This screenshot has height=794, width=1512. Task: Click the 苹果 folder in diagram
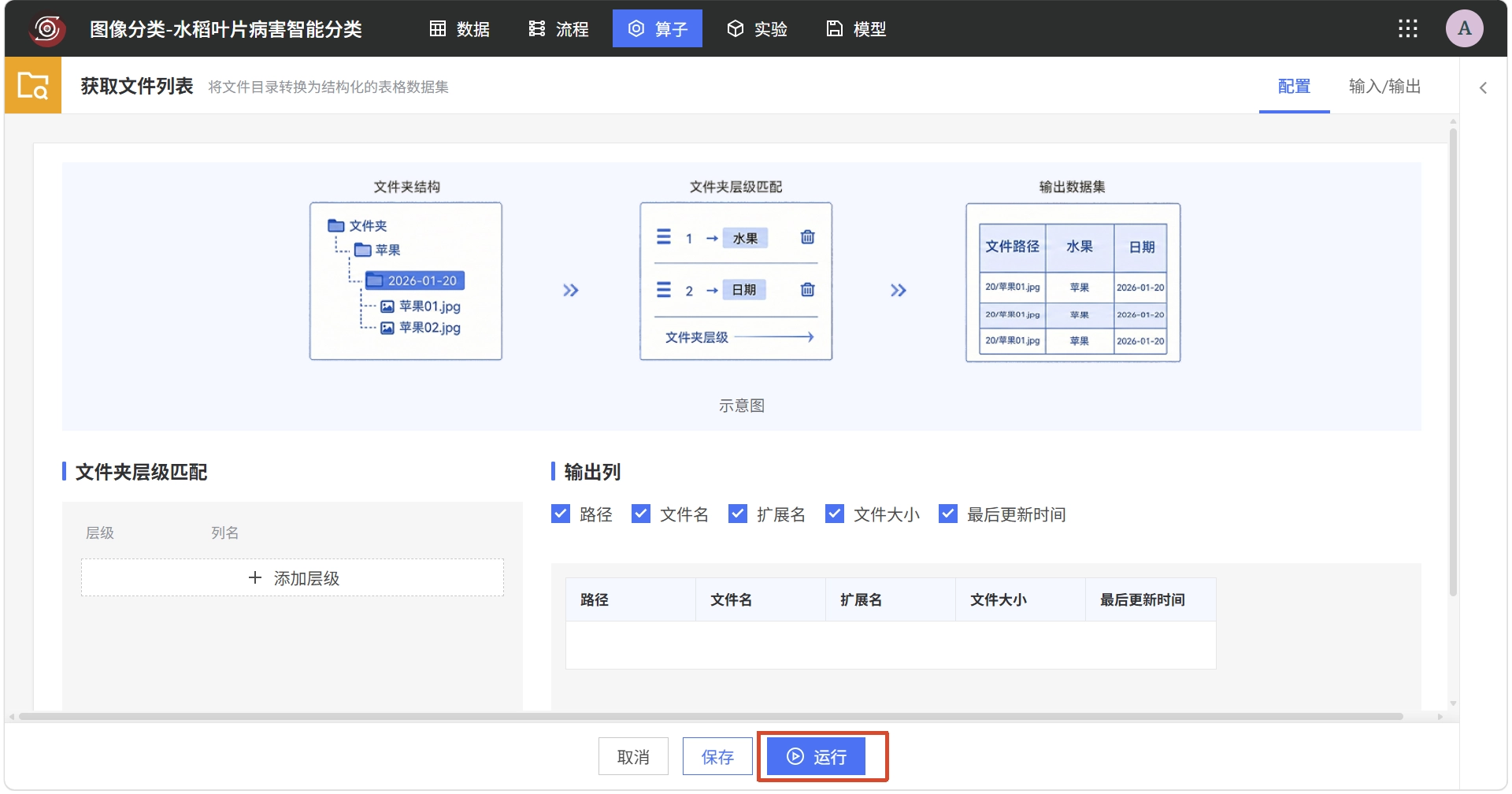coord(377,250)
